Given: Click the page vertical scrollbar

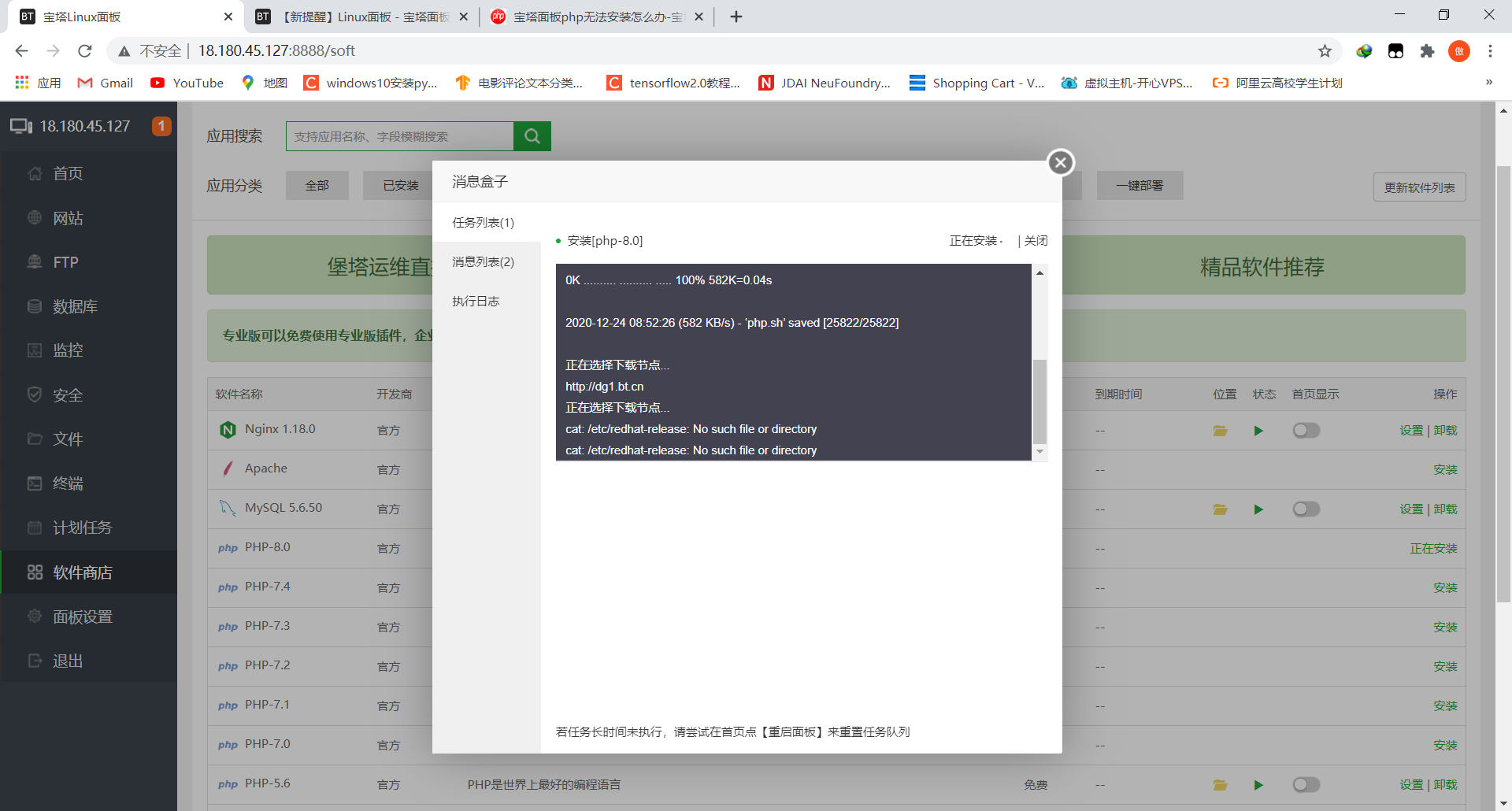Looking at the screenshot, I should 1503,385.
